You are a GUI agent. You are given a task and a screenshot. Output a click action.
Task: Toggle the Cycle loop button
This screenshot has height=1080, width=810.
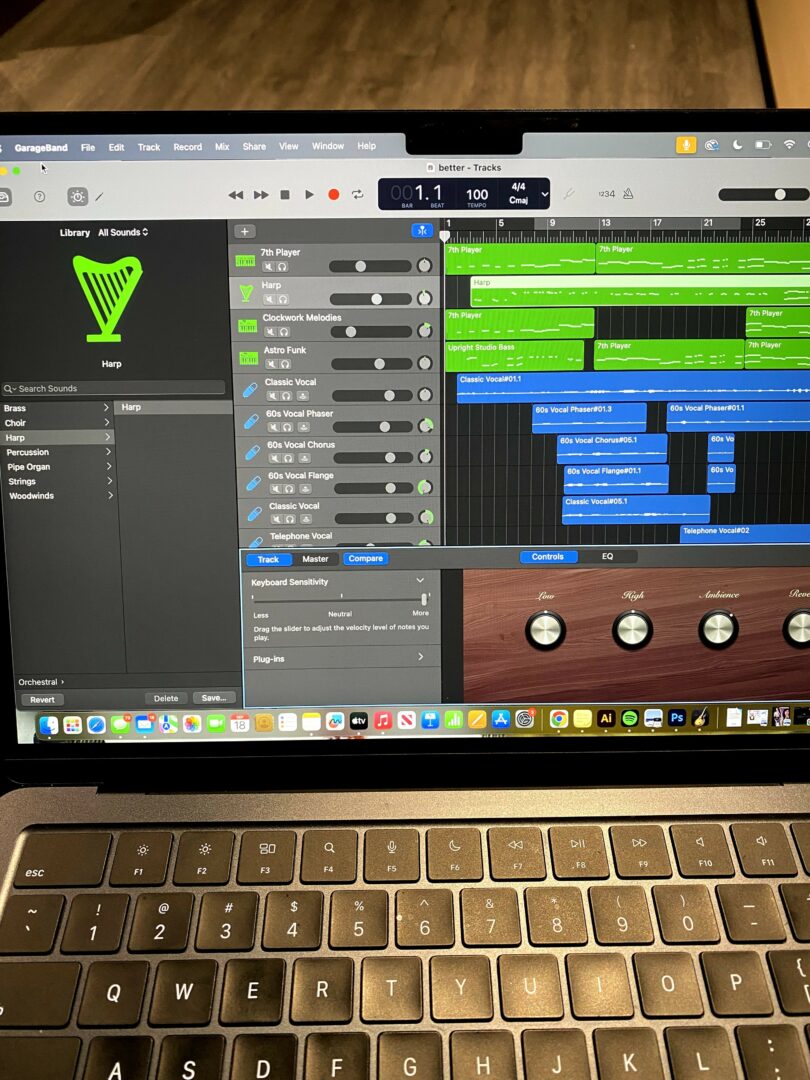pyautogui.click(x=357, y=195)
